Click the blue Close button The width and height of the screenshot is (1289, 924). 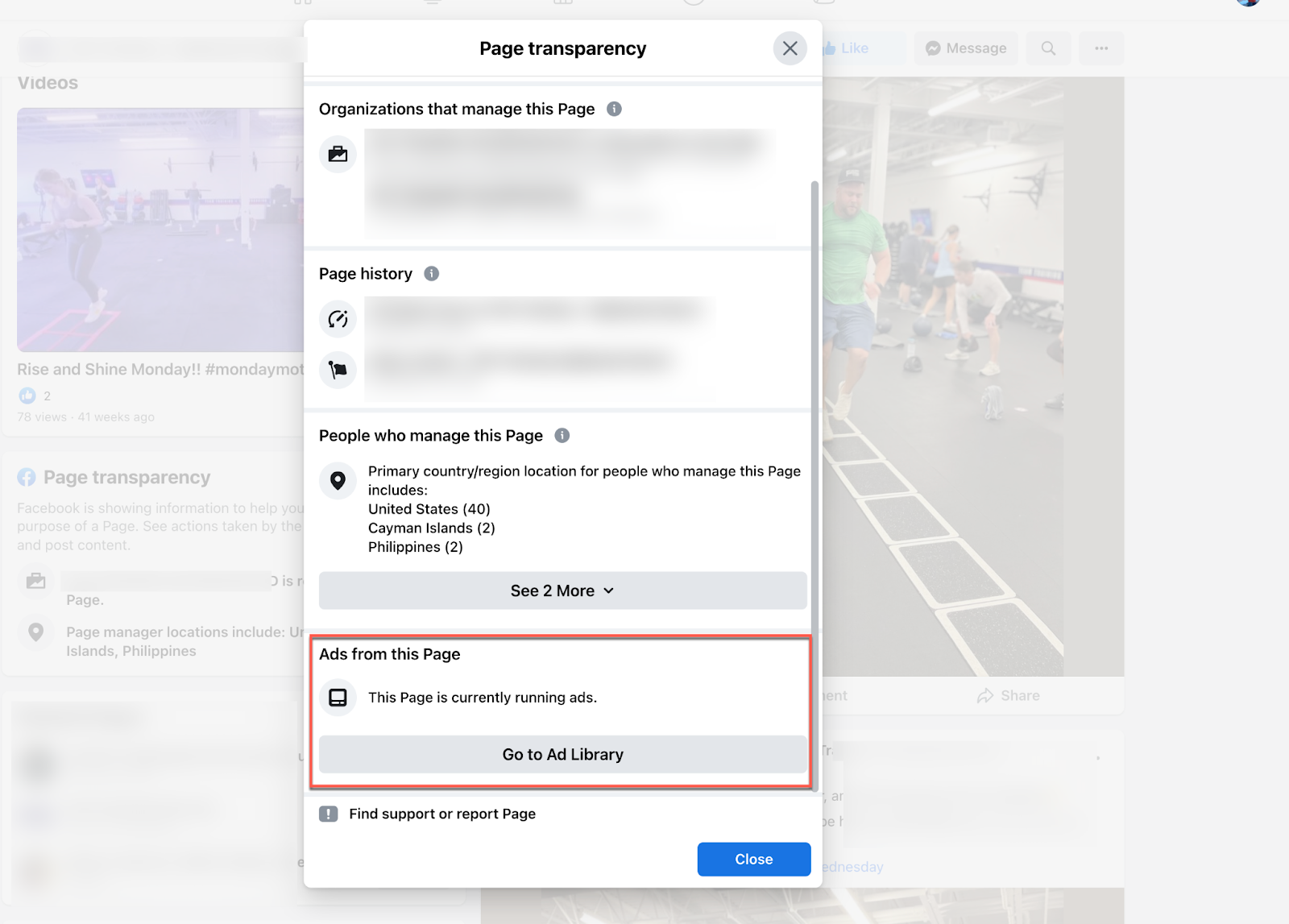(x=754, y=860)
